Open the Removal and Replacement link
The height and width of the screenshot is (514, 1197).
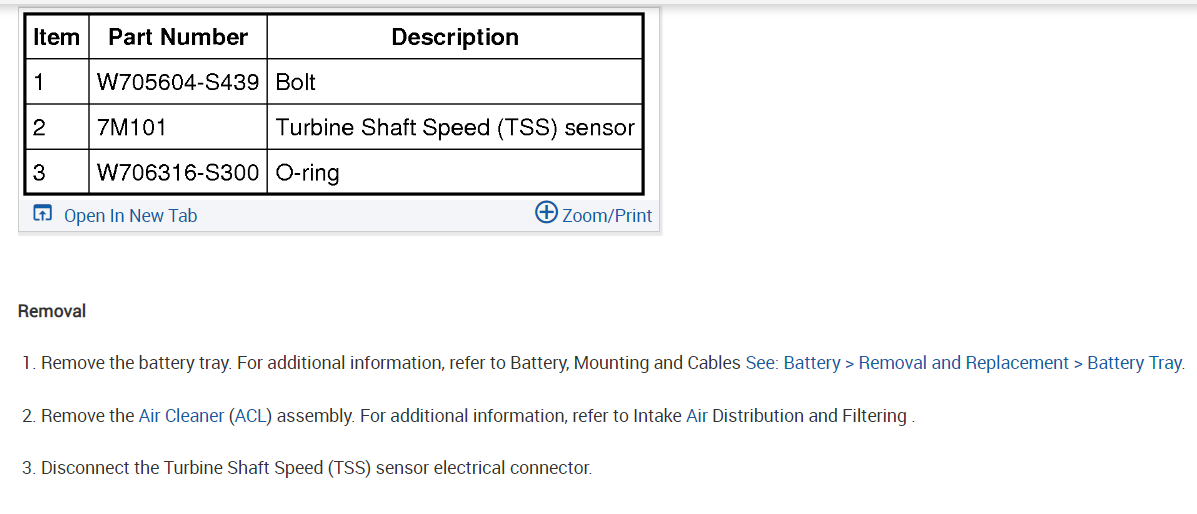pyautogui.click(x=963, y=363)
